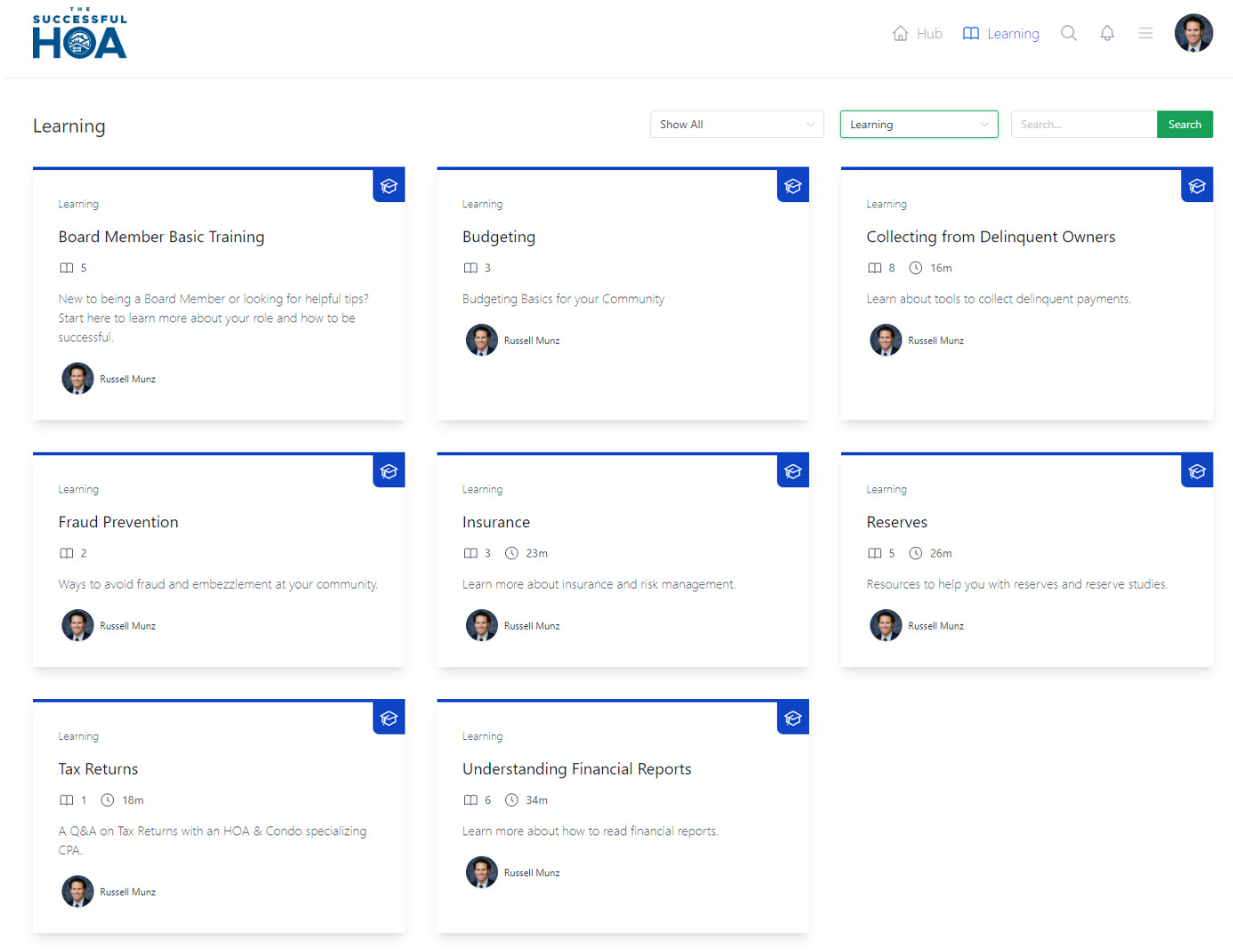Click graduation cap badge on Fraud Prevention card
Viewport: 1233px width, 952px height.
tap(388, 471)
